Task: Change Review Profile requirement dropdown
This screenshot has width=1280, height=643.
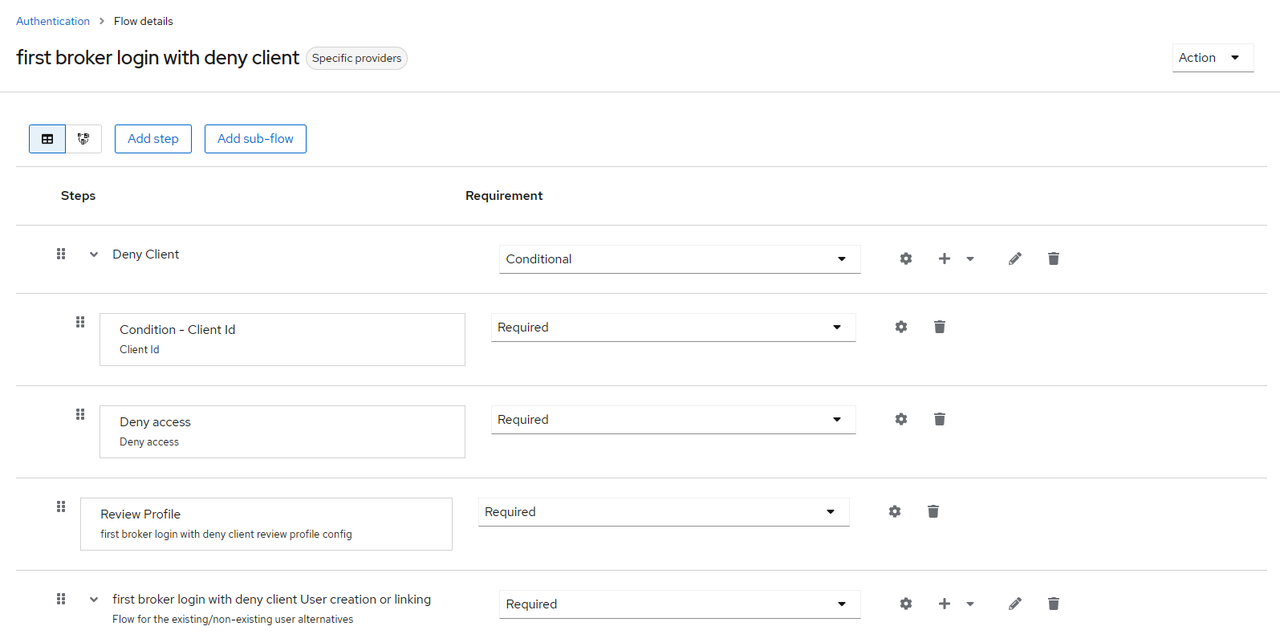Action: click(x=663, y=512)
